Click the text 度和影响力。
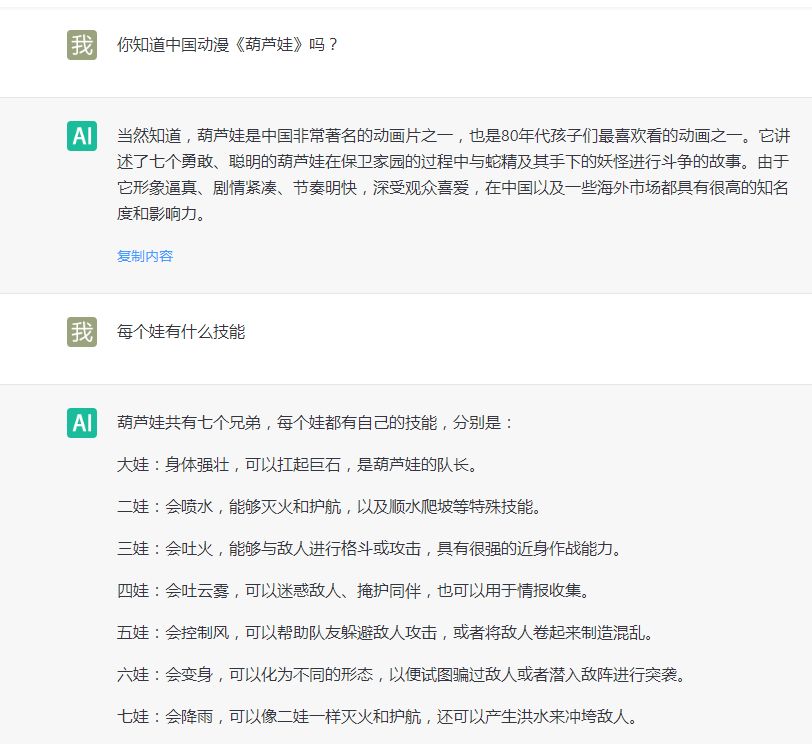Viewport: 812px width, 744px height. coord(162,213)
